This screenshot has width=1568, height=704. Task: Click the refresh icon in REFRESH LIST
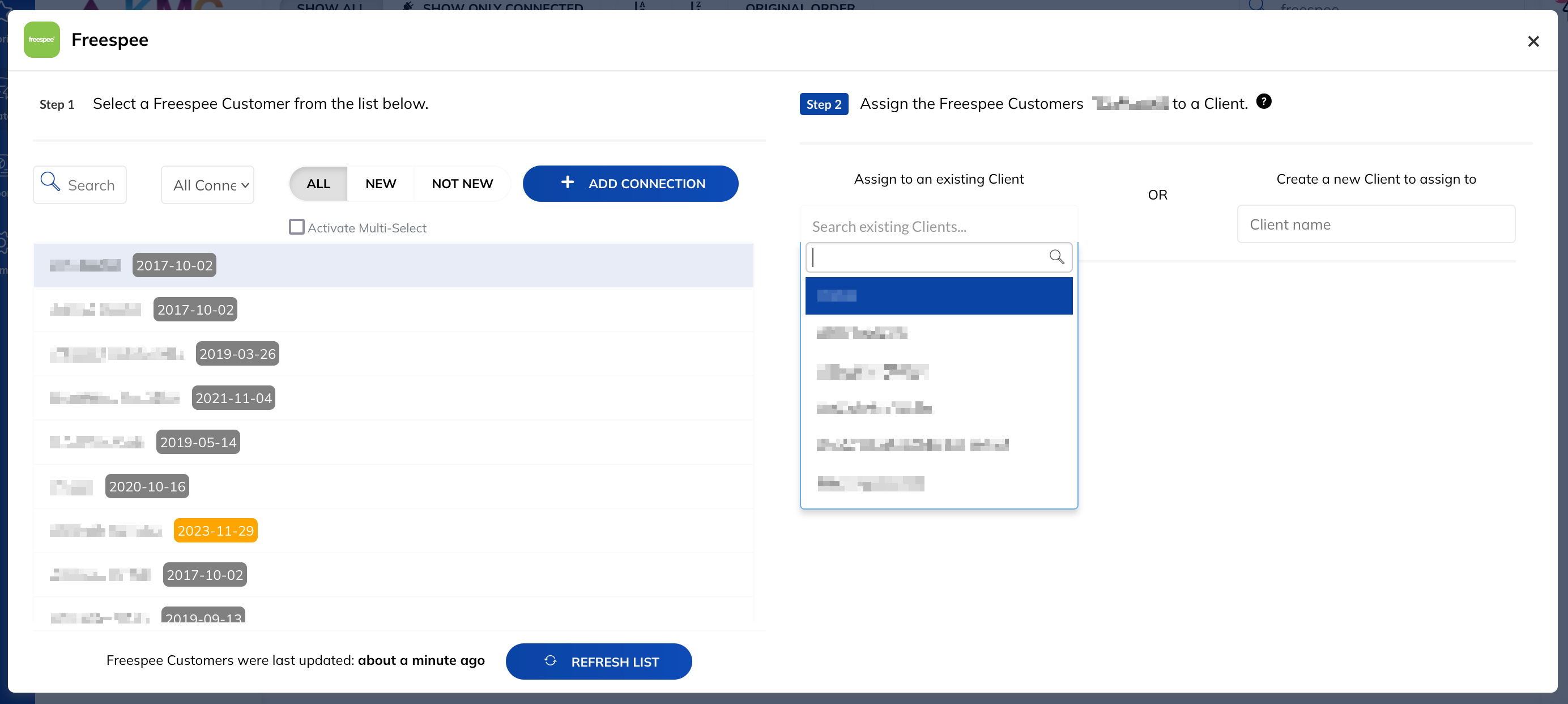(550, 661)
